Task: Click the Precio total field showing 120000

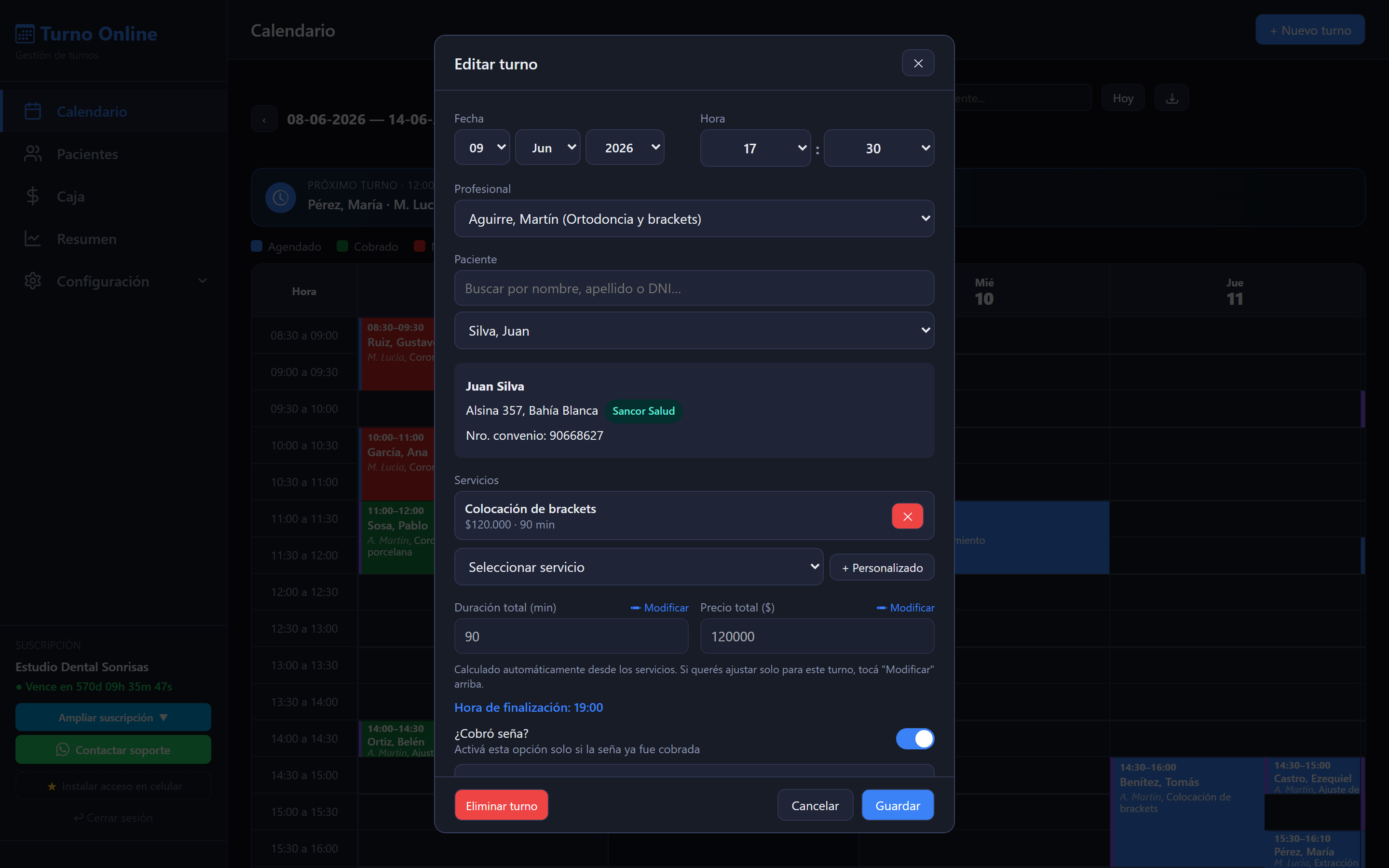Action: coord(817,636)
